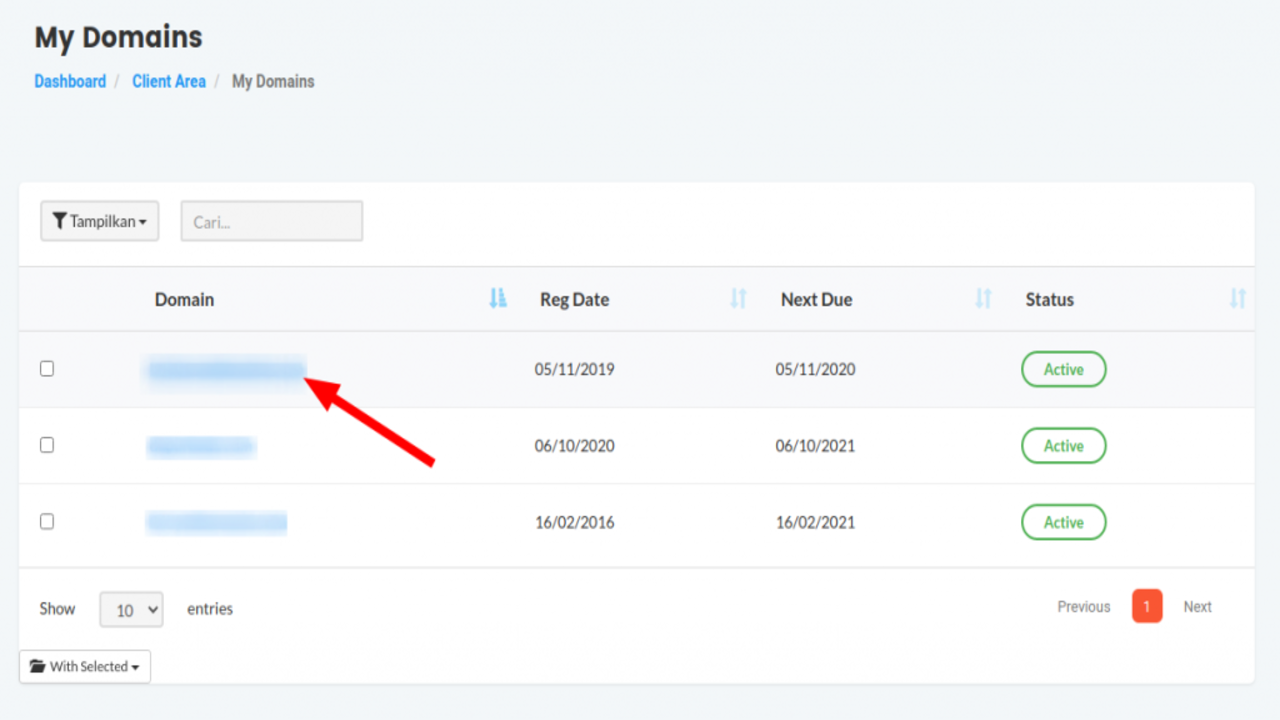This screenshot has height=720, width=1280.
Task: Click inside the Cari search field
Action: coord(271,221)
